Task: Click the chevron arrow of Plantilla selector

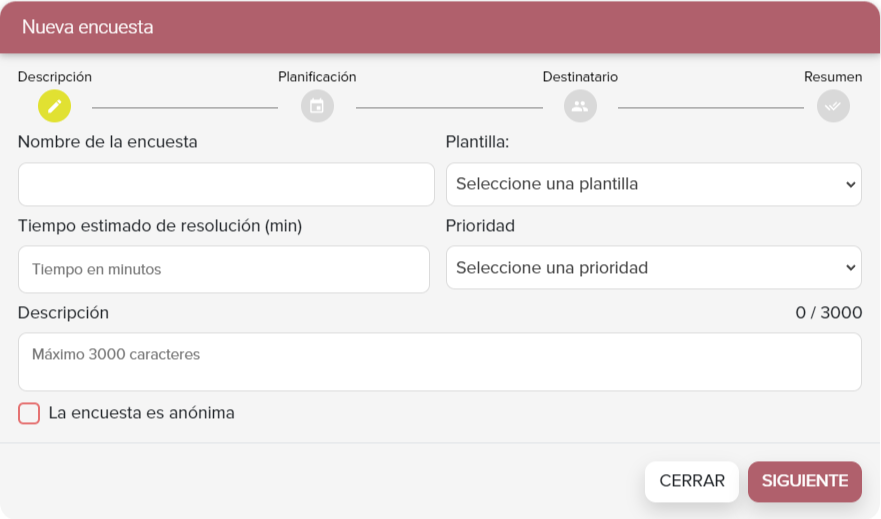Action: [851, 184]
